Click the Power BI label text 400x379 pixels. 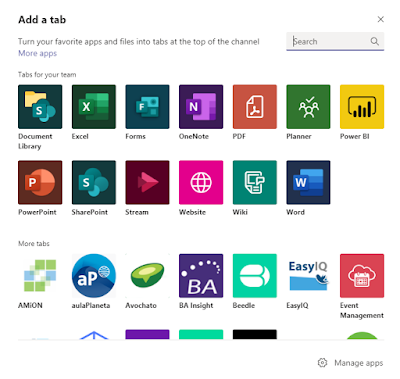point(355,136)
